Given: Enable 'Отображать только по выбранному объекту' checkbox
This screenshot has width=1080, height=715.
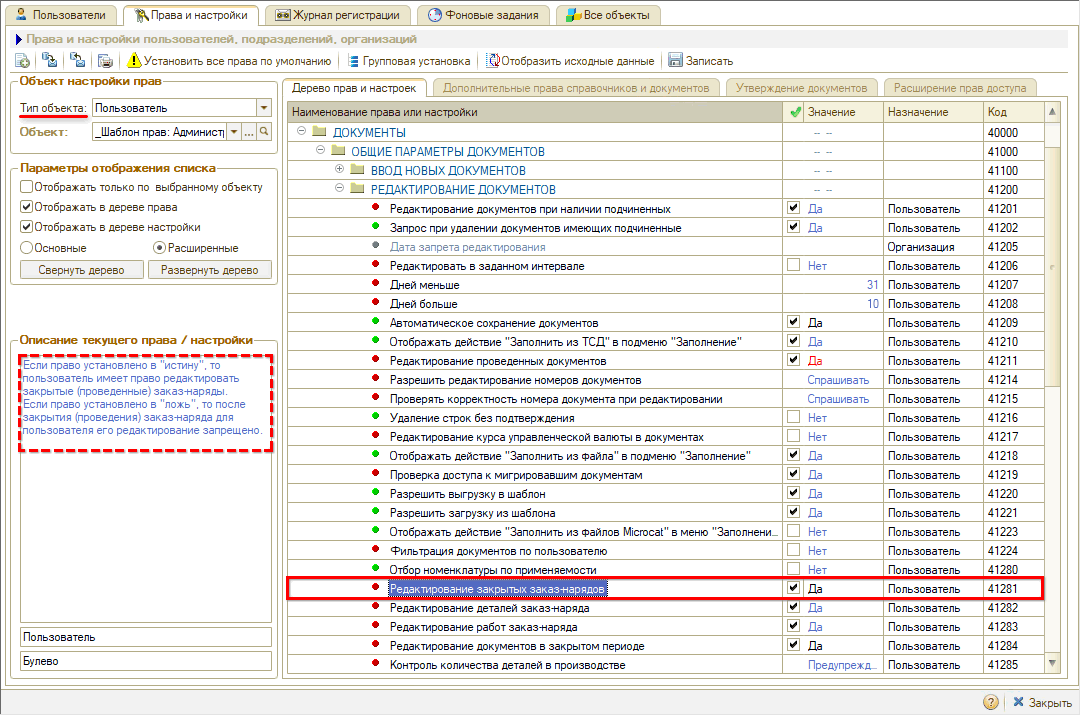Looking at the screenshot, I should (27, 187).
